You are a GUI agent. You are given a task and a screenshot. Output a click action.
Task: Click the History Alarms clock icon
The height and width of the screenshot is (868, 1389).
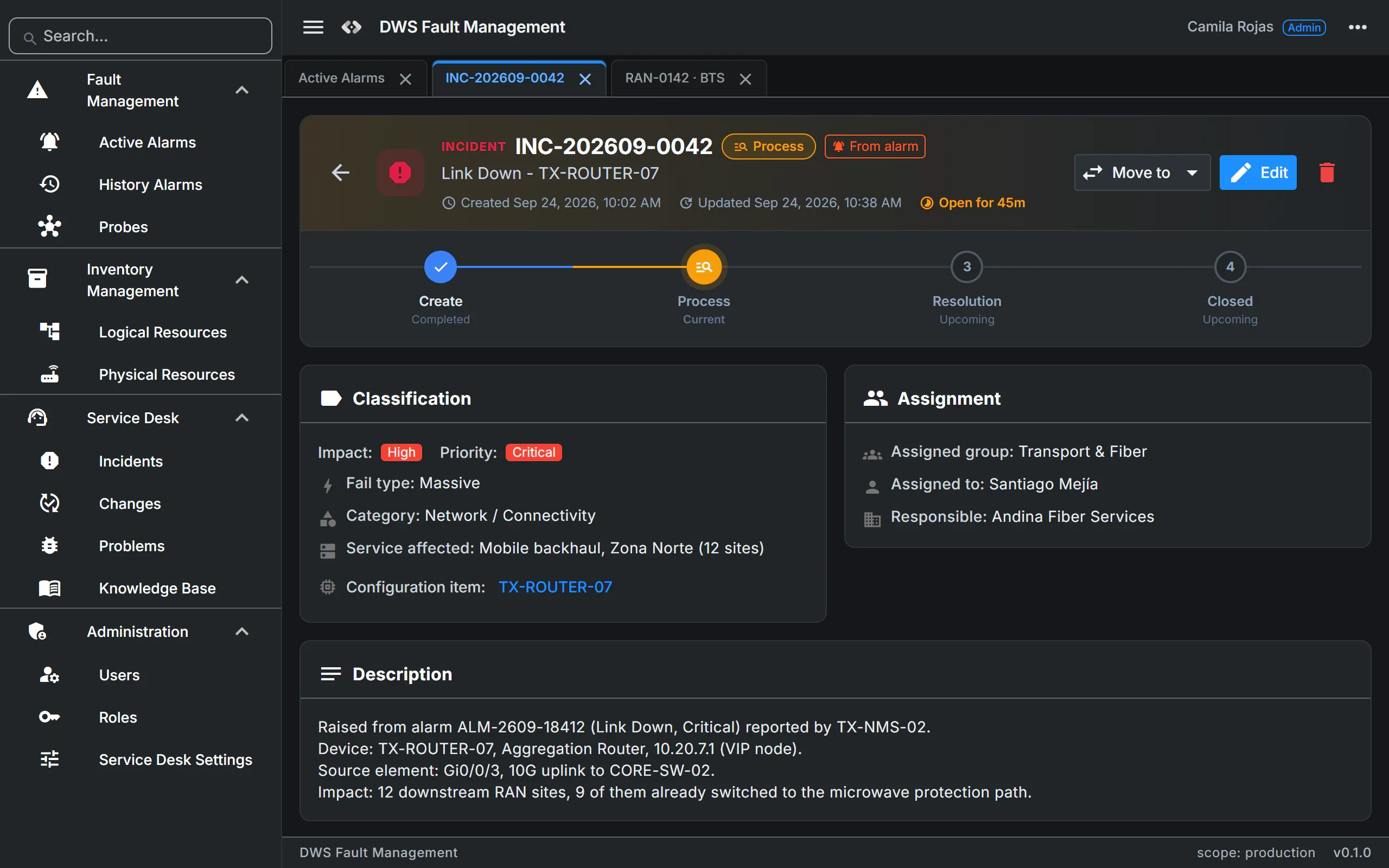49,184
